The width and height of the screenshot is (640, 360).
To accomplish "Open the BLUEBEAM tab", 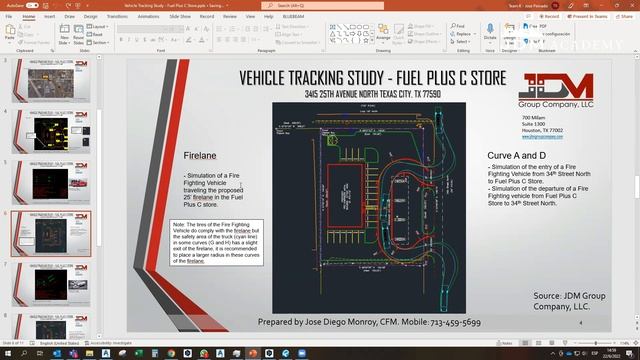I will [293, 16].
